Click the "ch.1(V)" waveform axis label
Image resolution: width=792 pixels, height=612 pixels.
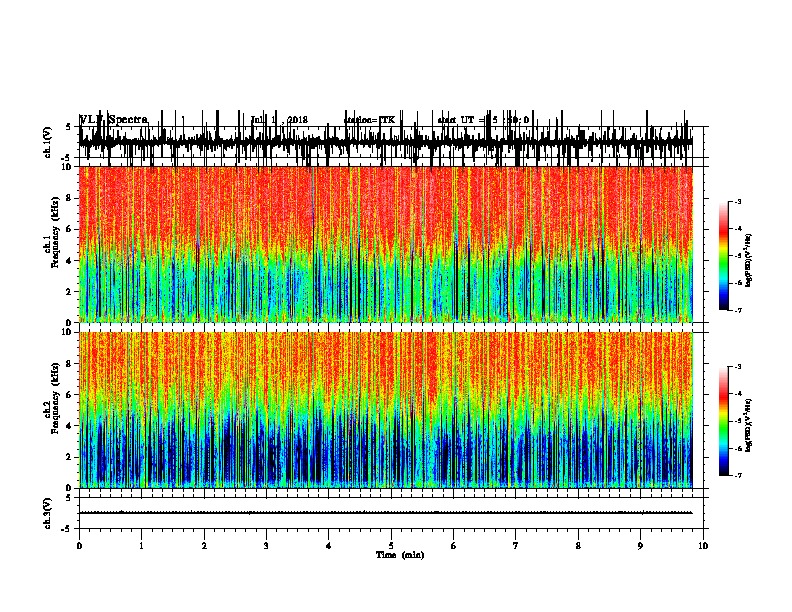point(48,142)
